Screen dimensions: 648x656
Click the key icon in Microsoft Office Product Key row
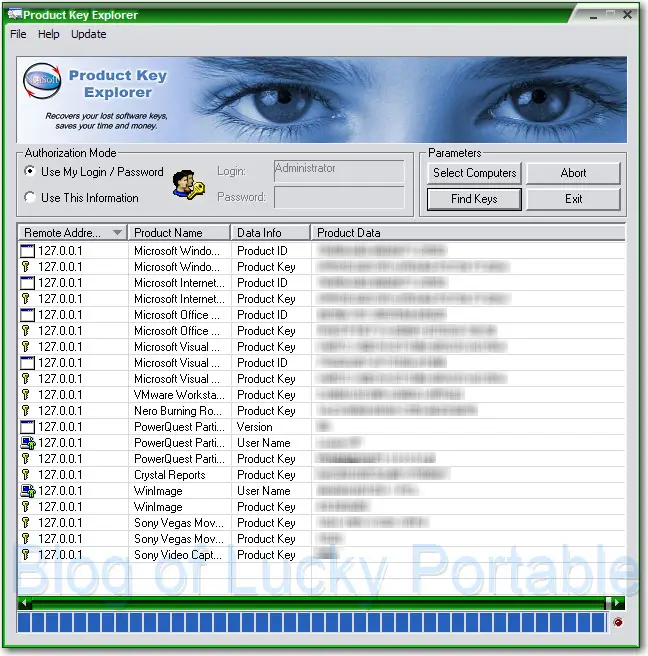(x=26, y=331)
